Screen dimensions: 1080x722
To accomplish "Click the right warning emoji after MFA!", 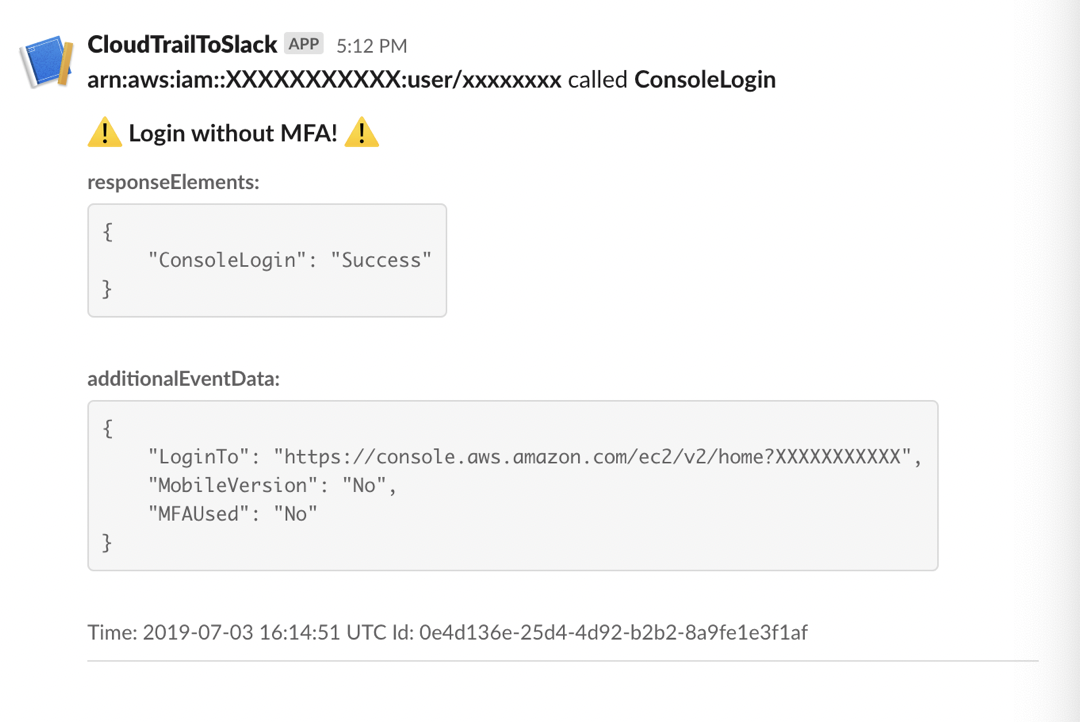I will [x=362, y=133].
